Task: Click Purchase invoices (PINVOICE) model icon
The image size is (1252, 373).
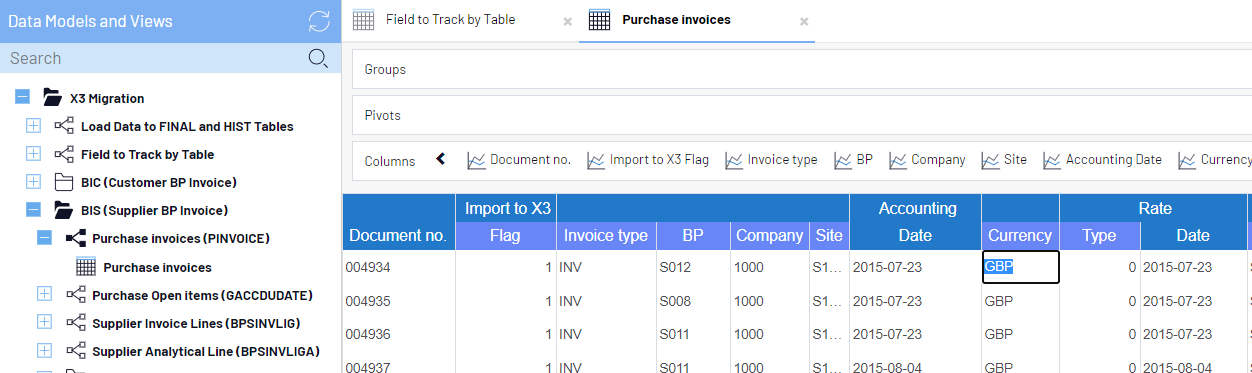Action: 75,238
